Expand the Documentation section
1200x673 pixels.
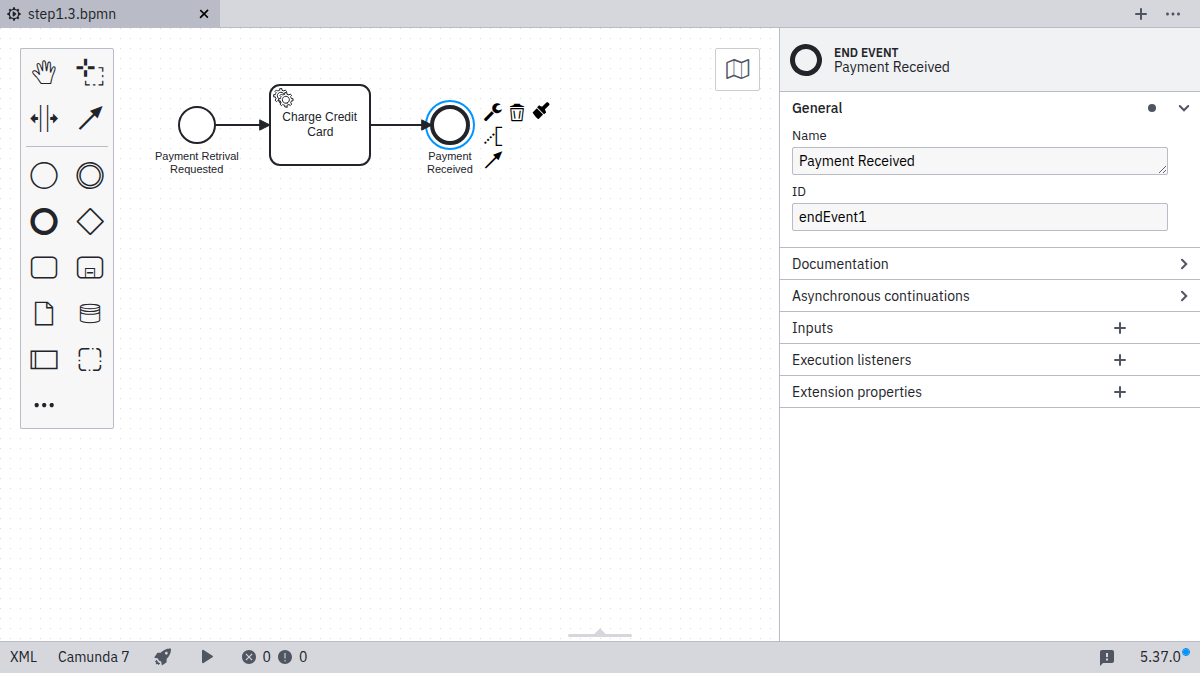pyautogui.click(x=1184, y=264)
